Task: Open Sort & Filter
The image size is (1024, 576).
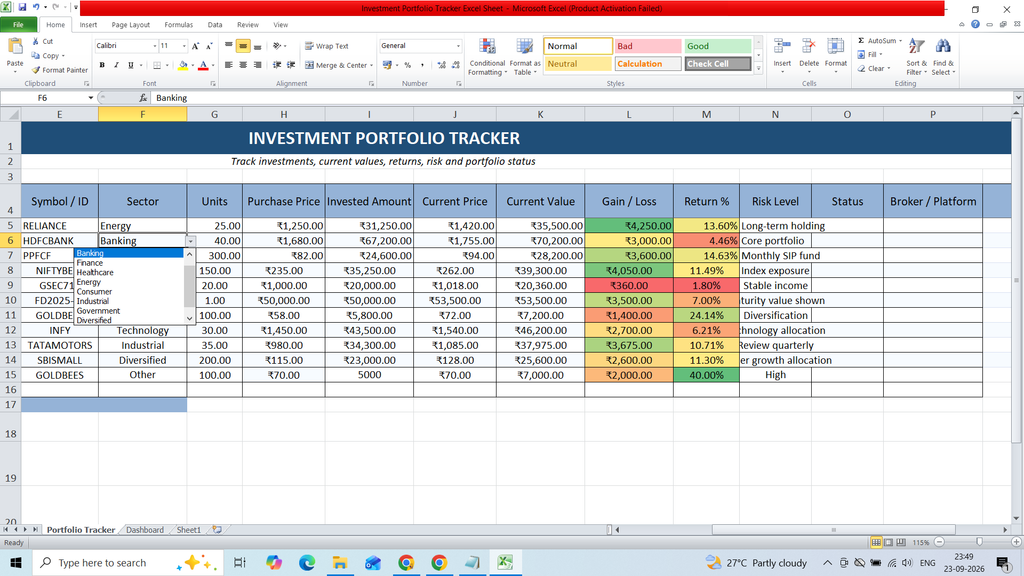Action: (x=916, y=57)
